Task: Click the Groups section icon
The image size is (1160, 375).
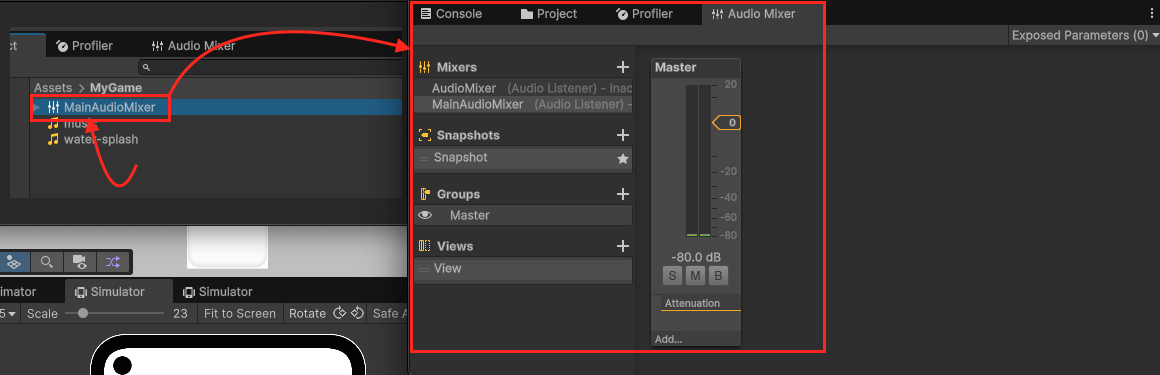Action: point(425,195)
